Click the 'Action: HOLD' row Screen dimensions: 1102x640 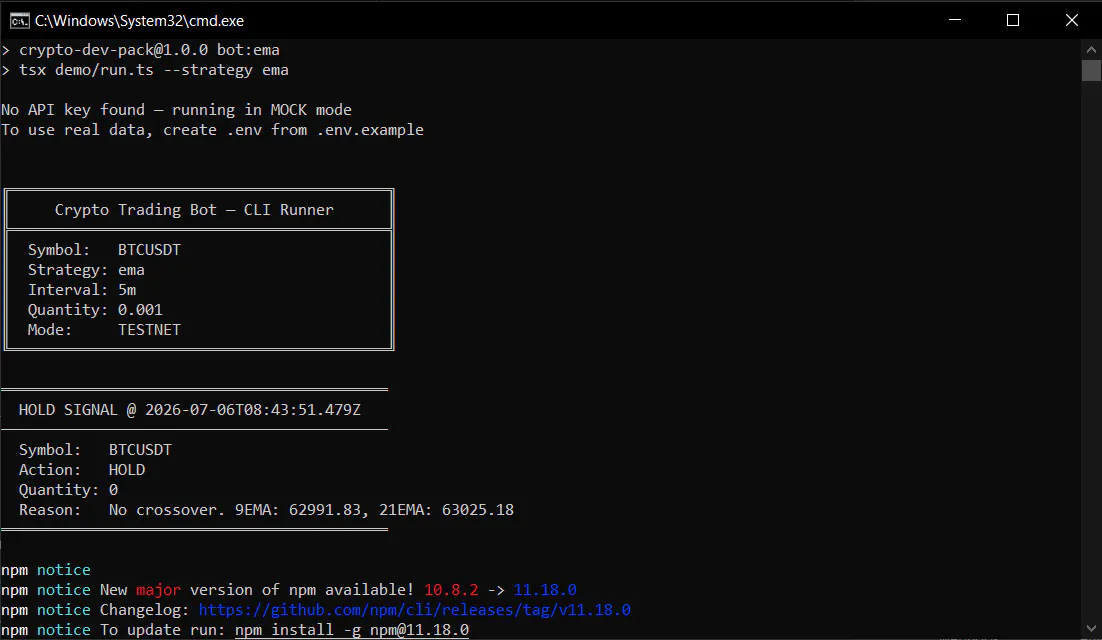pos(82,470)
